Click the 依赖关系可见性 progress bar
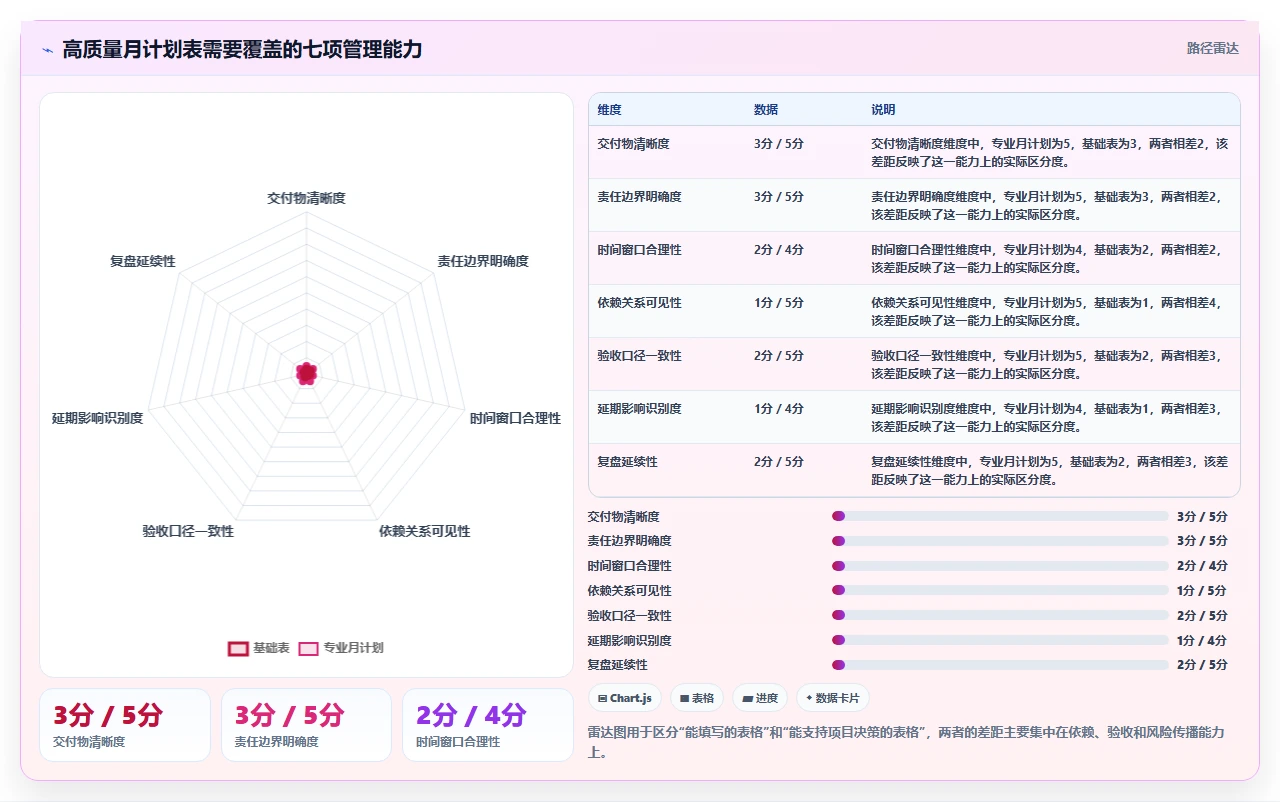The width and height of the screenshot is (1280, 802). click(x=1000, y=590)
